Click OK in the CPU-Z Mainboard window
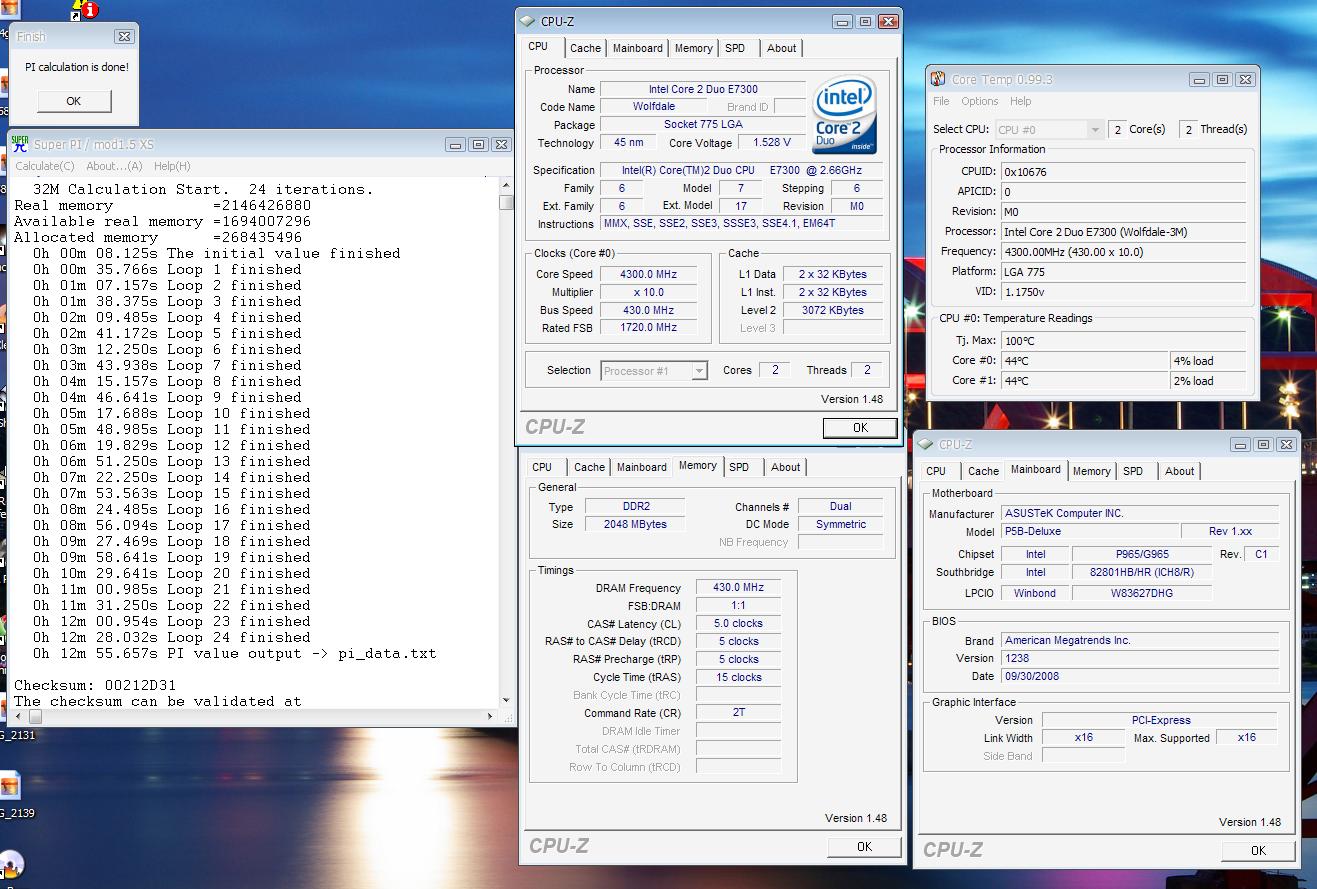The image size is (1317, 889). click(x=1258, y=851)
